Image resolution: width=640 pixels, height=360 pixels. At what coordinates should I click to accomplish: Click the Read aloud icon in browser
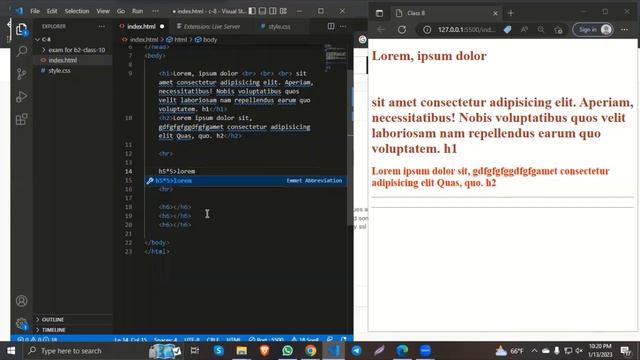pyautogui.click(x=524, y=29)
